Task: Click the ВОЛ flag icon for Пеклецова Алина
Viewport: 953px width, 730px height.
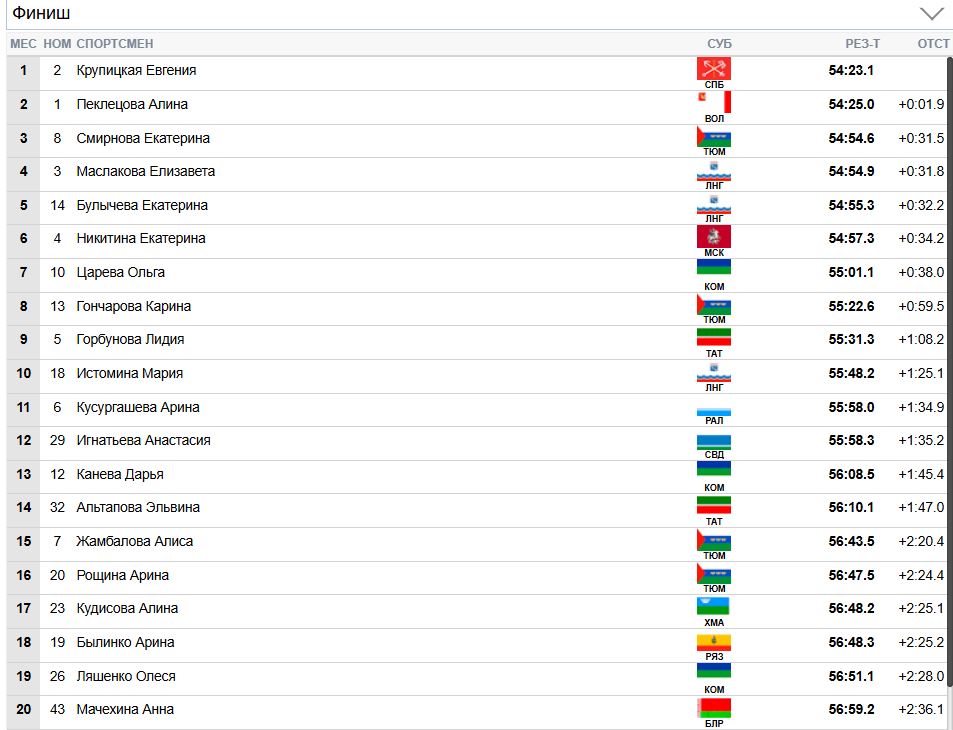Action: pos(714,102)
